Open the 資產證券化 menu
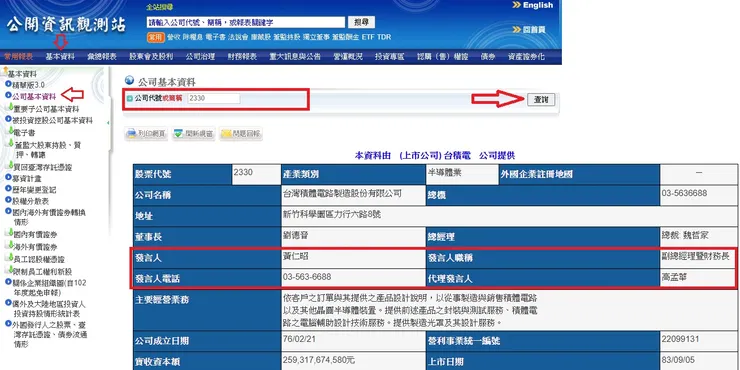 526,57
